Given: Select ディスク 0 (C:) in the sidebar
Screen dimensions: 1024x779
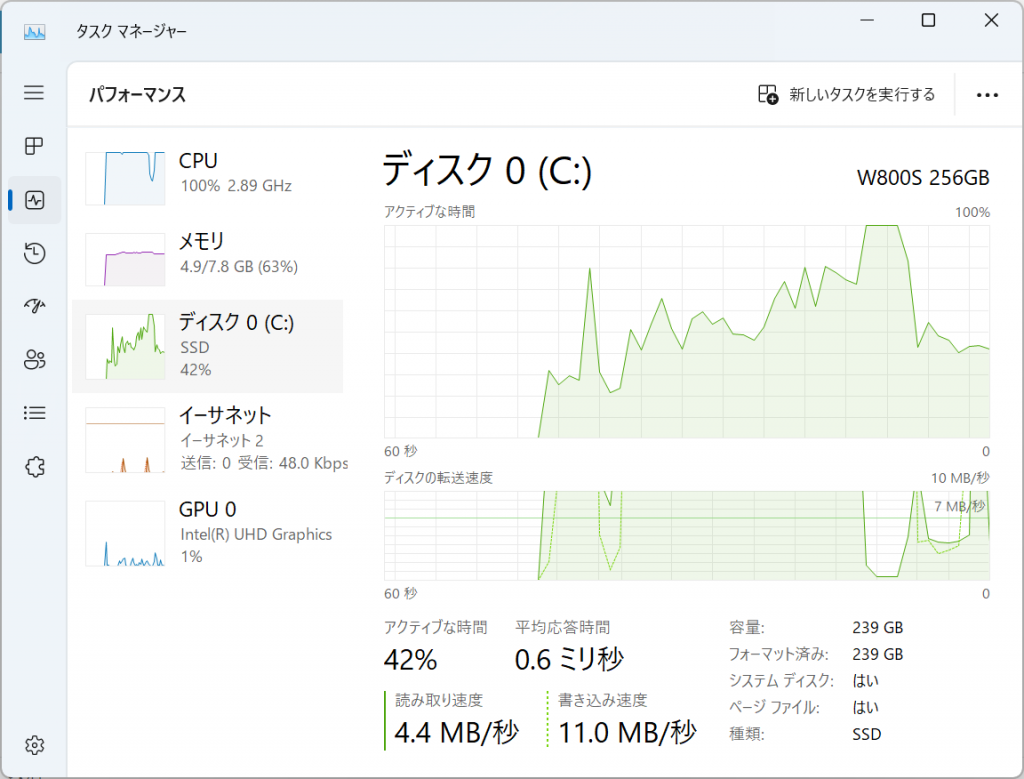Looking at the screenshot, I should [208, 346].
